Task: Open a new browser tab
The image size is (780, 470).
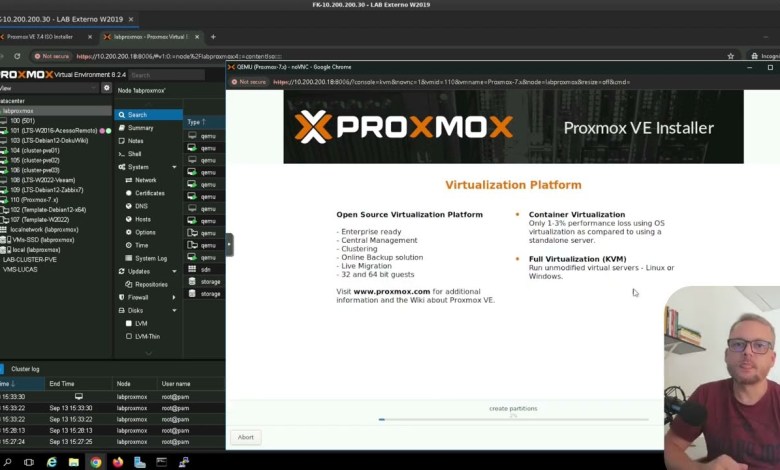Action: pyautogui.click(x=213, y=37)
